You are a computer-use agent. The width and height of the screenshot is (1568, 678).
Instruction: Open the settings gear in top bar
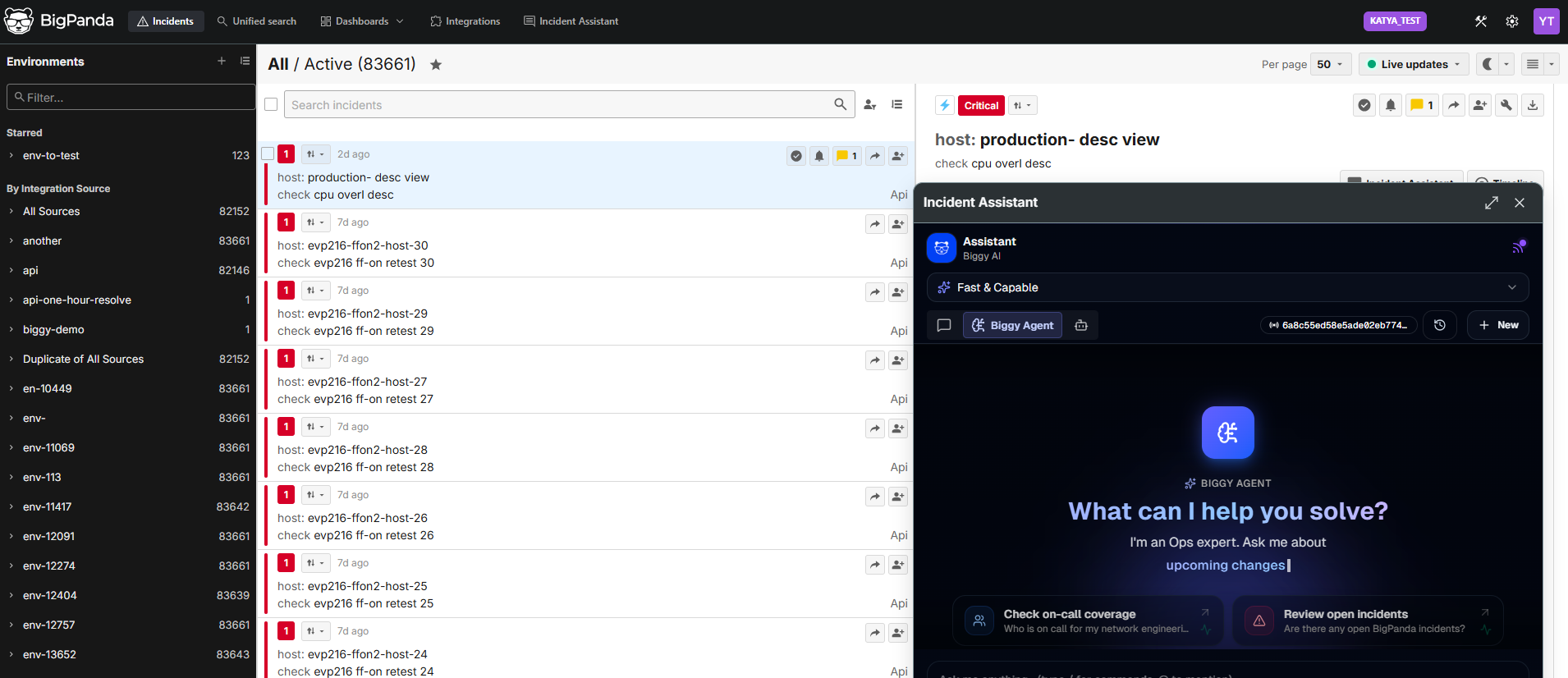click(x=1512, y=21)
